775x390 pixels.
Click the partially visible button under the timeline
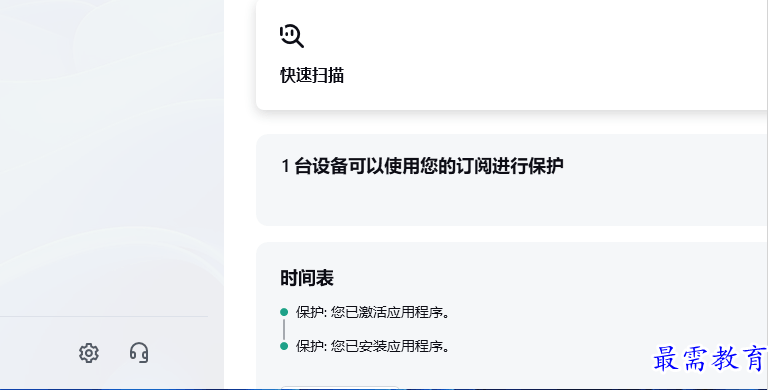(340, 387)
